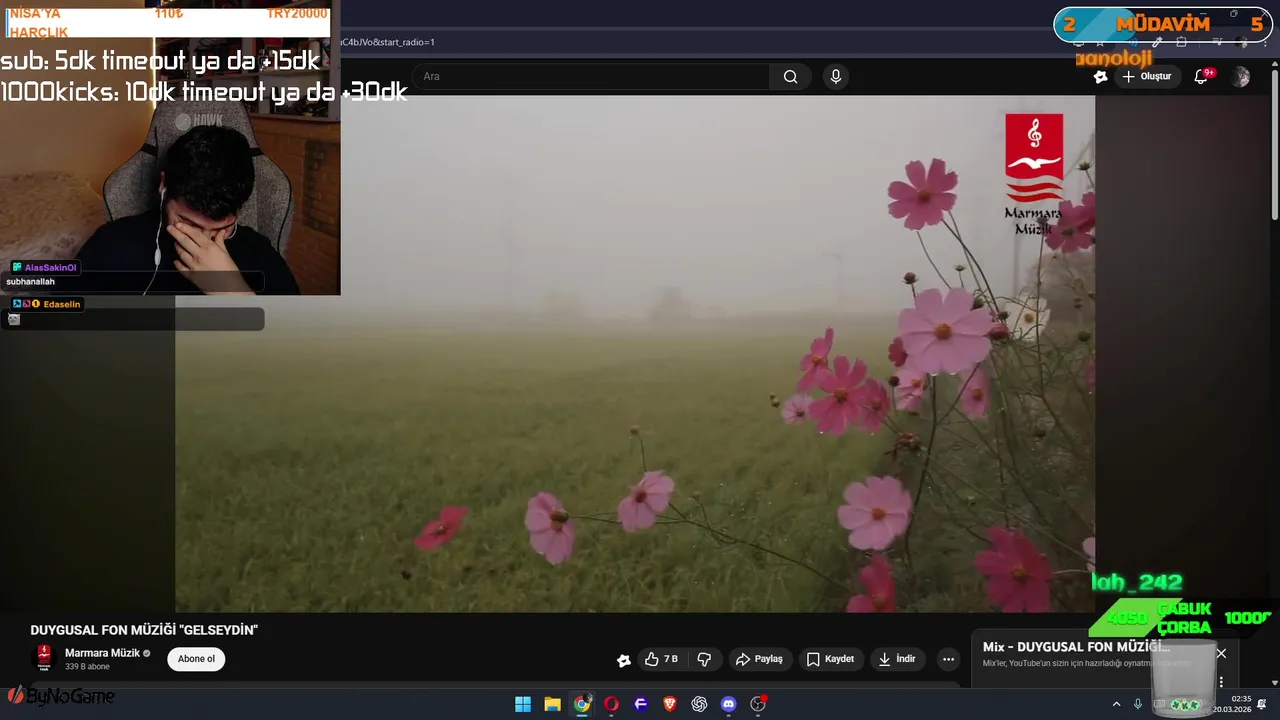This screenshot has height=720, width=1280.
Task: Click the 339 B abone subscriber count
Action: [87, 667]
